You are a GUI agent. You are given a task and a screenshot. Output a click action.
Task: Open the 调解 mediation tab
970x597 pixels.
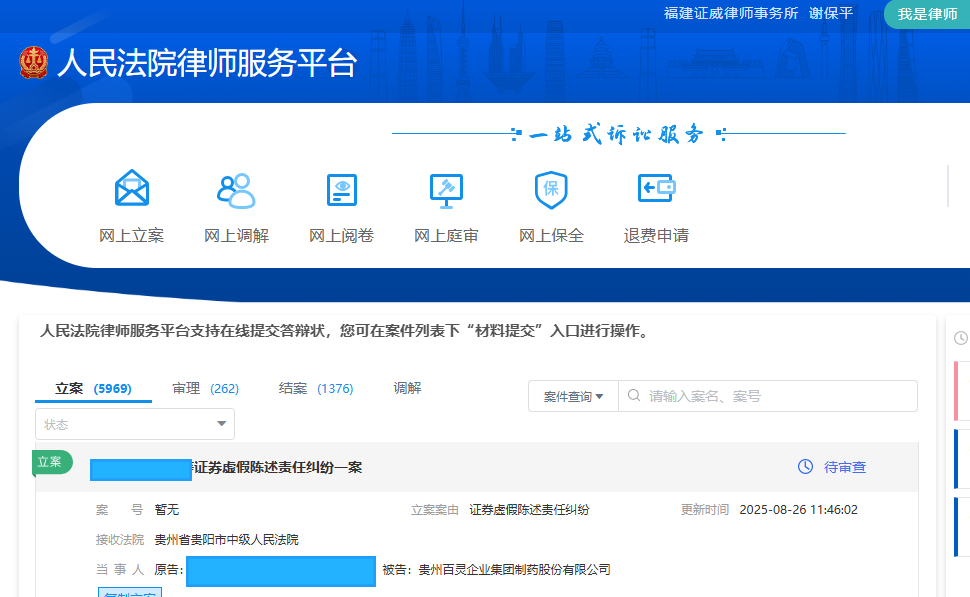point(408,388)
